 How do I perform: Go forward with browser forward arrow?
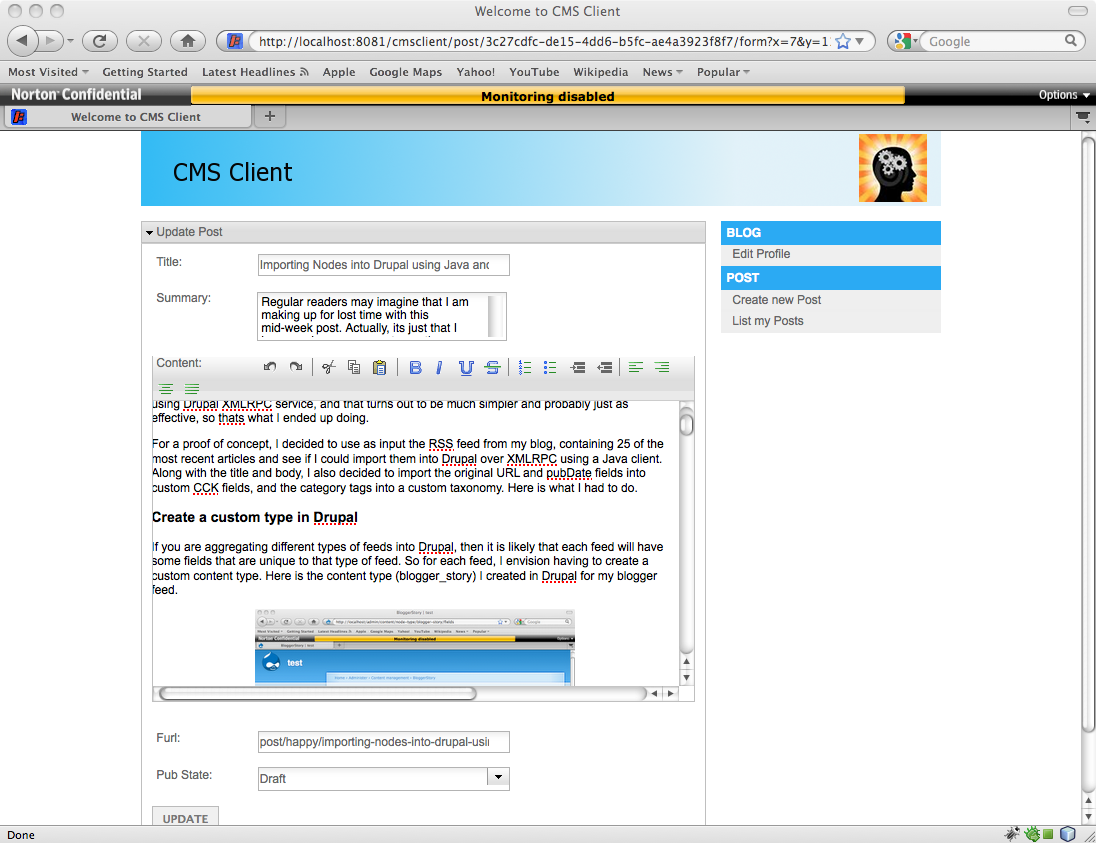click(x=50, y=41)
